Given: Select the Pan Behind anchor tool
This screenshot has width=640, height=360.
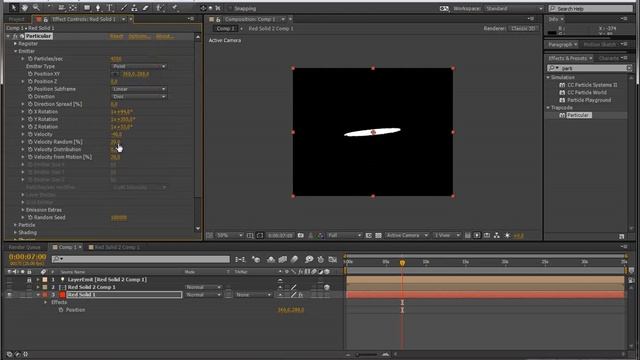Looking at the screenshot, I should click(73, 8).
